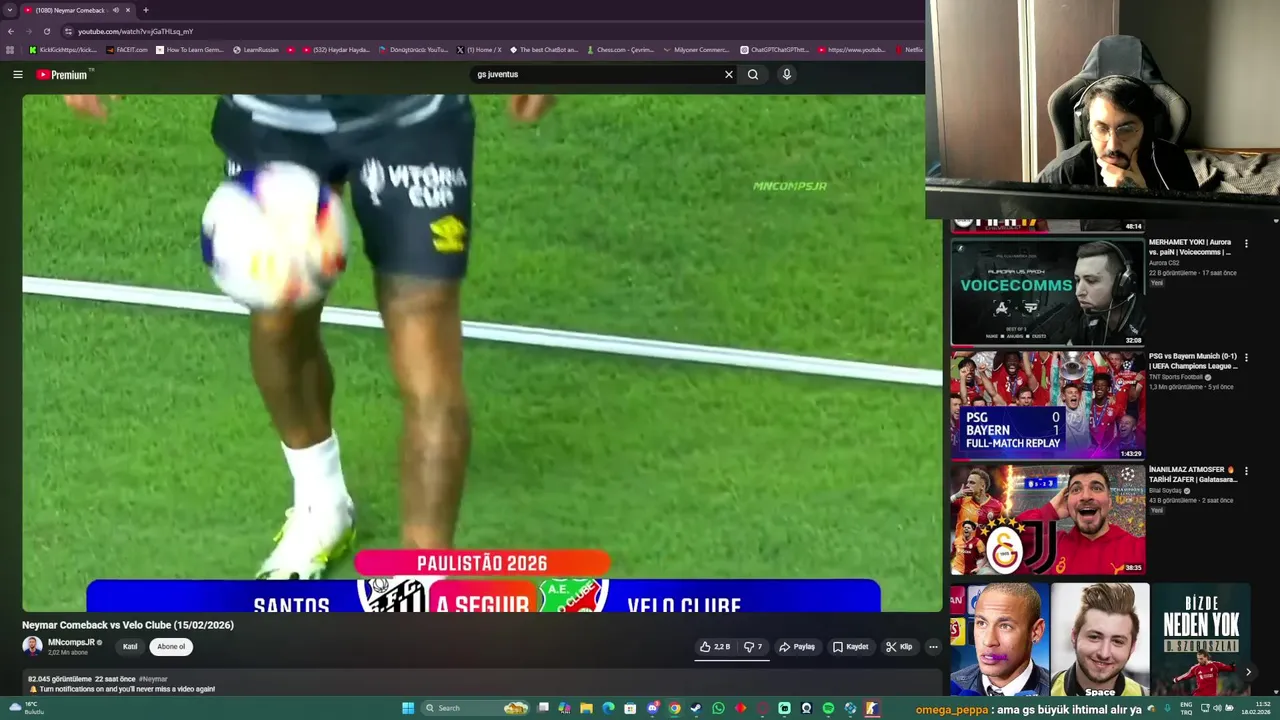This screenshot has width=1280, height=720.
Task: Open the weather widget on taskbar
Action: [x=27, y=708]
